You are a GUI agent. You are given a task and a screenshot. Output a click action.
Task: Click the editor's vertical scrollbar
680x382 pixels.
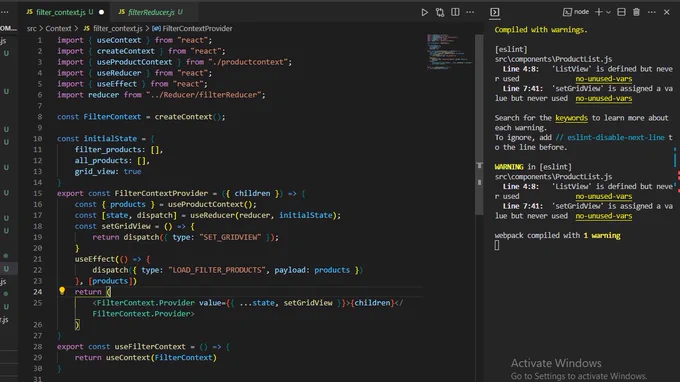point(479,125)
